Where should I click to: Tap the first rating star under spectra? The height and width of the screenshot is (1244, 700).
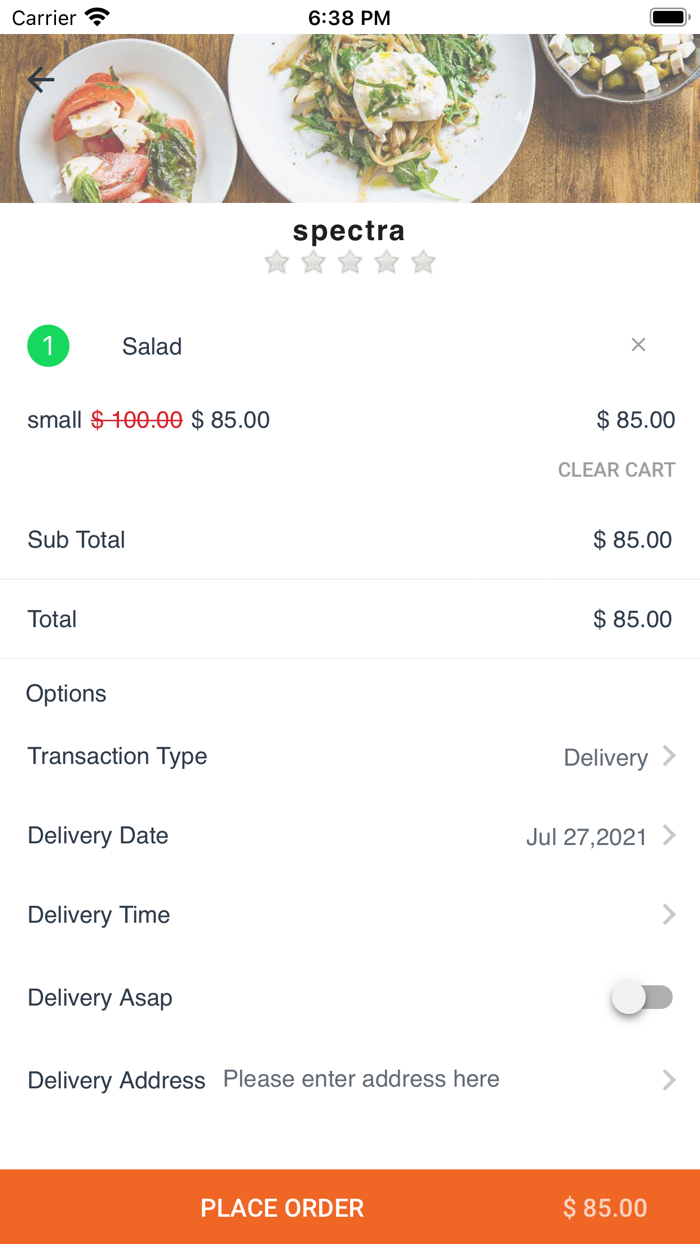point(276,262)
